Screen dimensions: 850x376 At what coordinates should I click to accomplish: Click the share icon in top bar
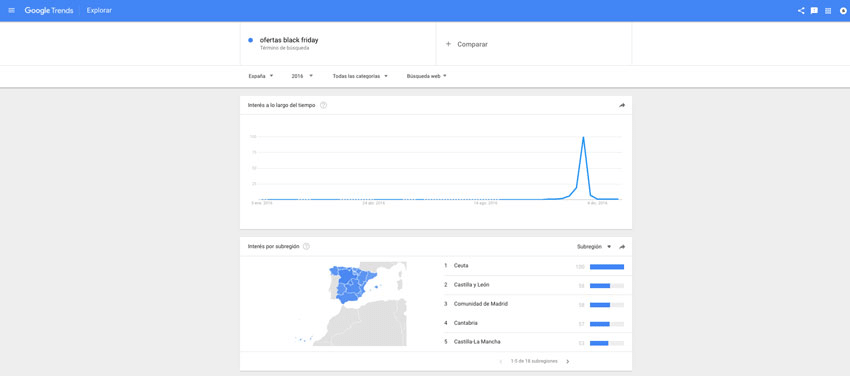(x=801, y=11)
